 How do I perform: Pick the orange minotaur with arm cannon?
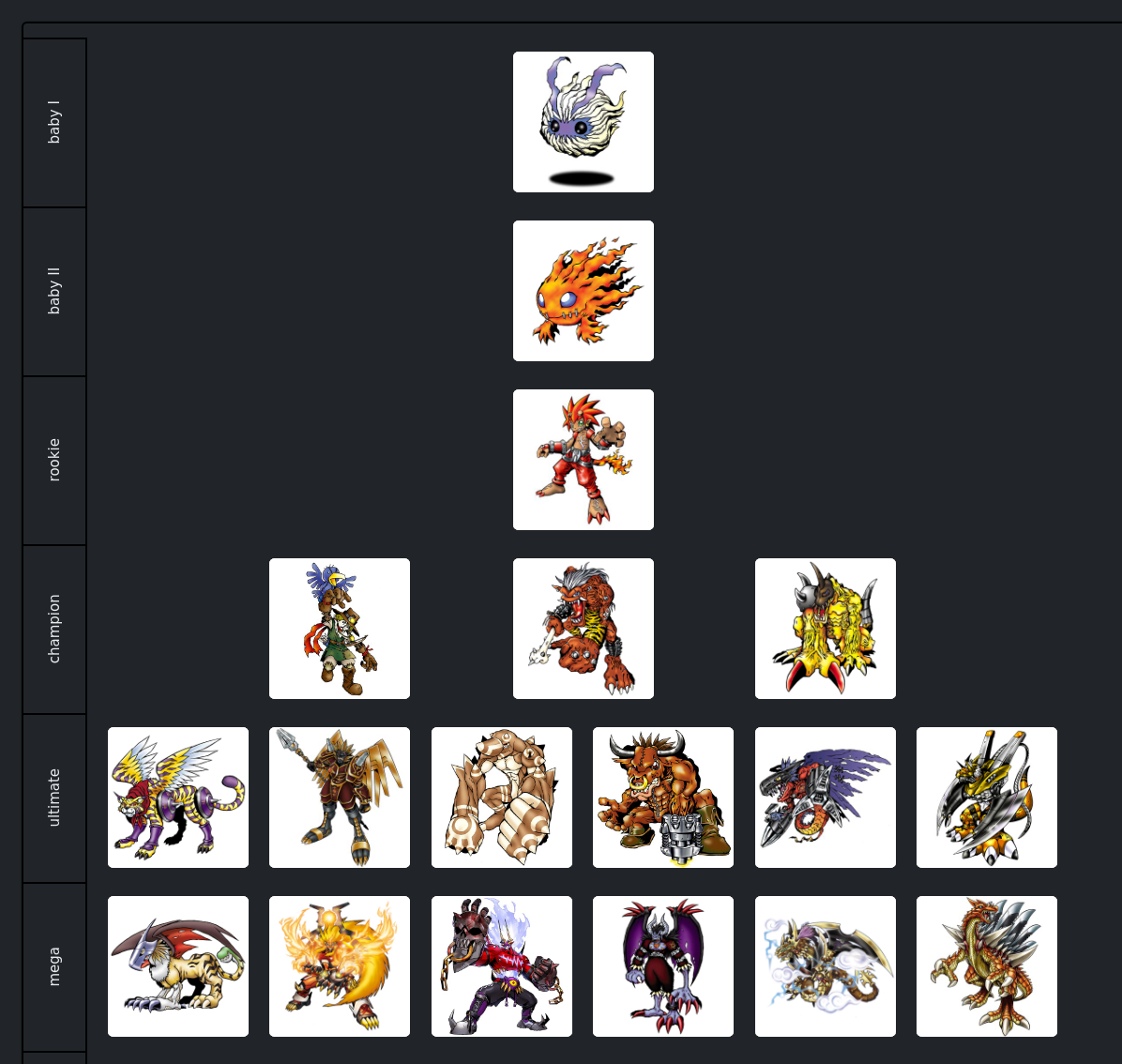[663, 798]
